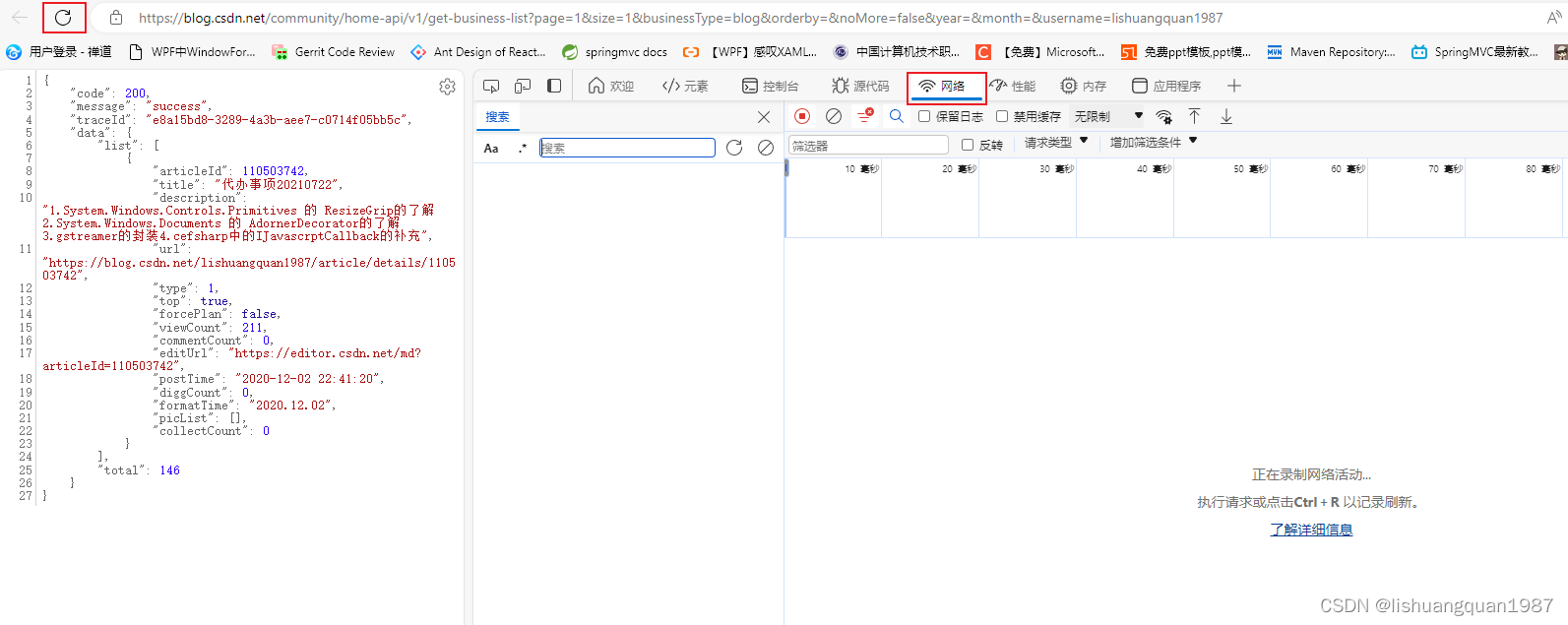1568x625 pixels.
Task: Expand the 增加筛选条件 dropdown
Action: (1153, 143)
